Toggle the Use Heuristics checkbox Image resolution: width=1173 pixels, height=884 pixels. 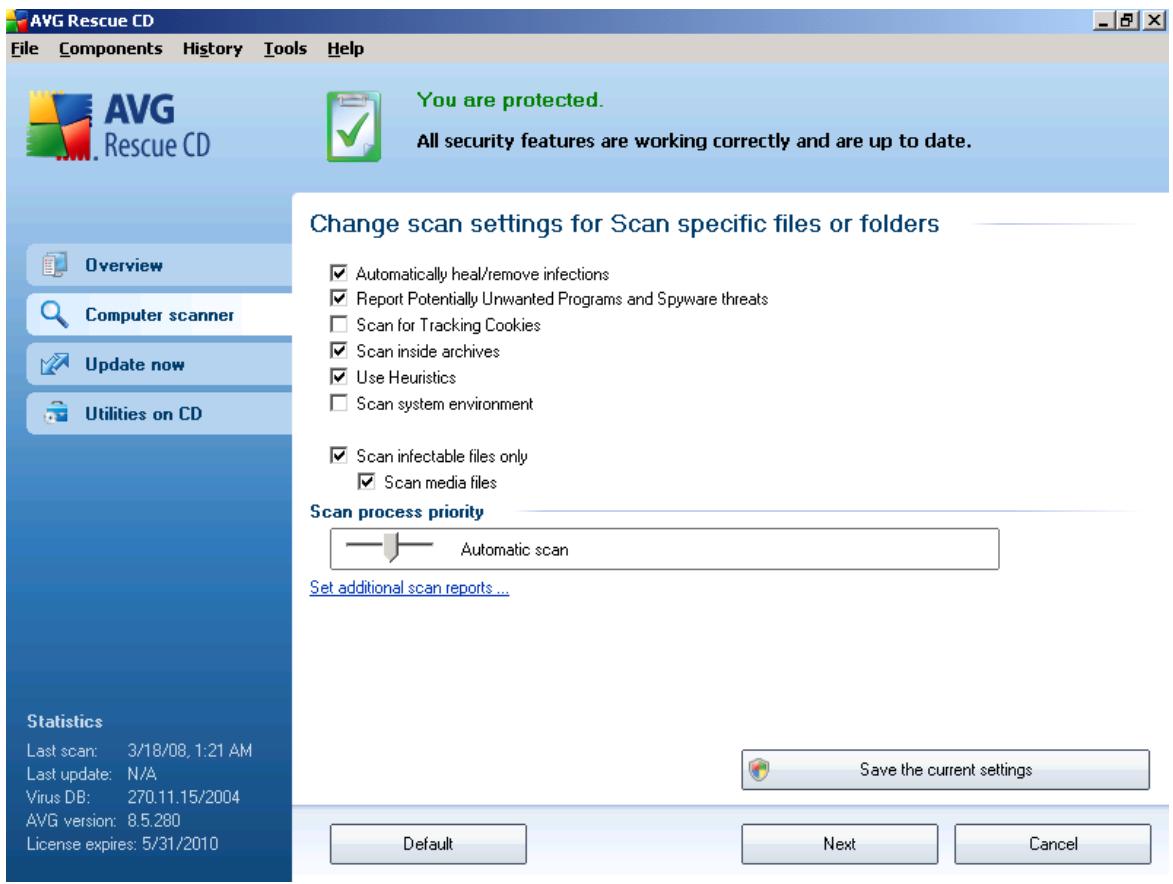(339, 377)
